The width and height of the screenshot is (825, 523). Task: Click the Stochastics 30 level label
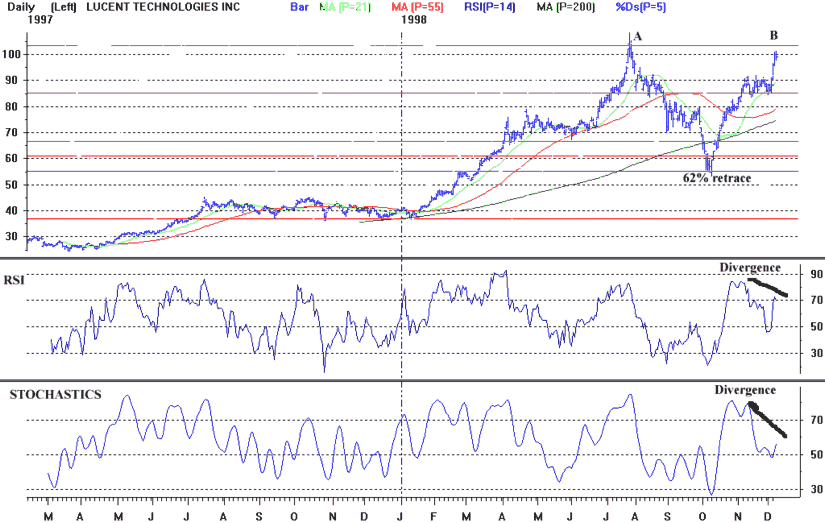[817, 489]
